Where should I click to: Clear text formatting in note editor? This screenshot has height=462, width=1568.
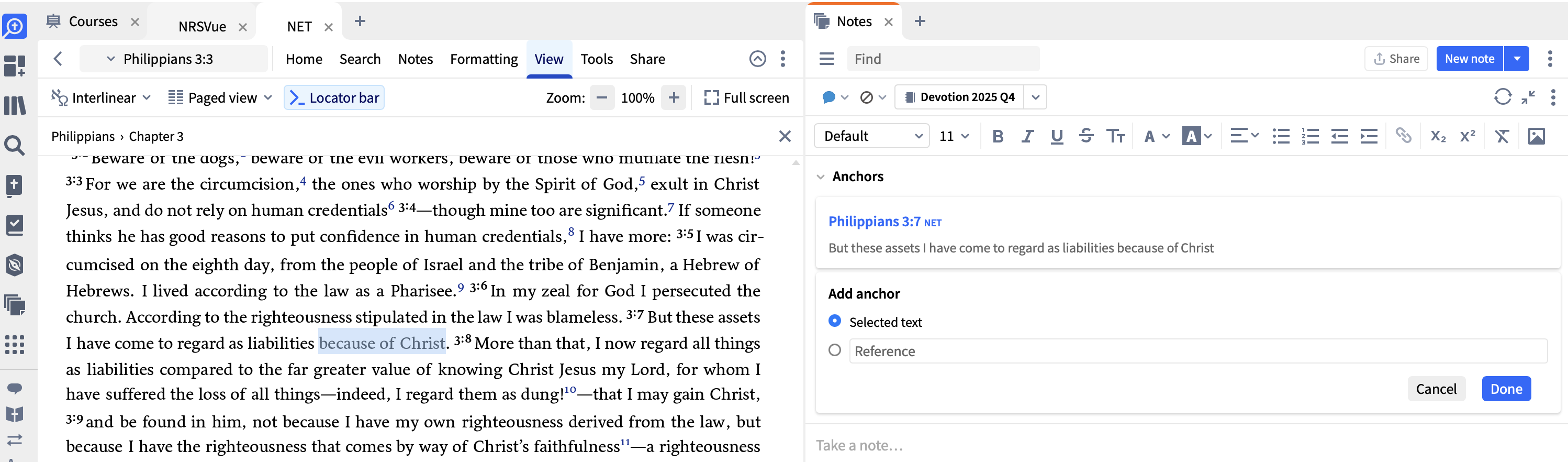click(x=1501, y=136)
